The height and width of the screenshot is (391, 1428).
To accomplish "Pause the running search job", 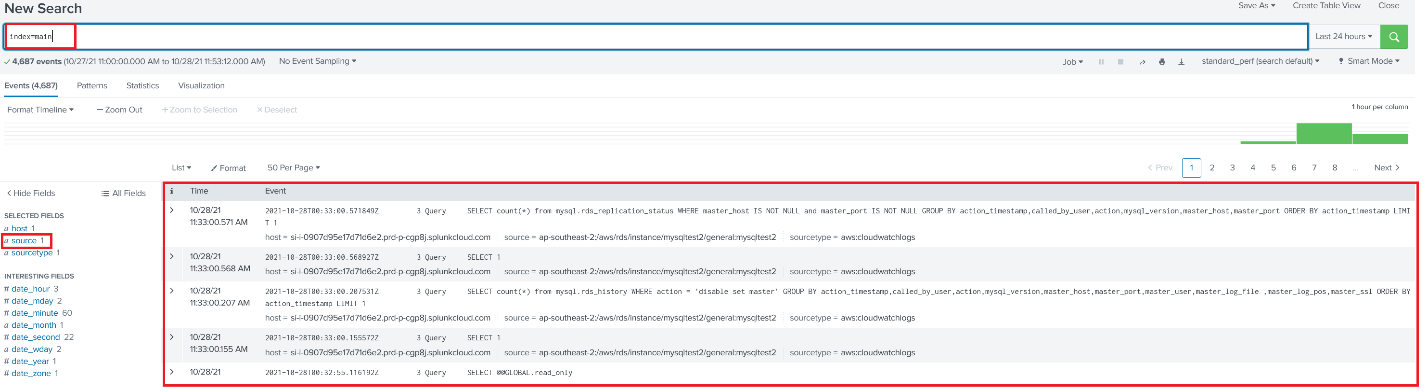I will click(1101, 62).
